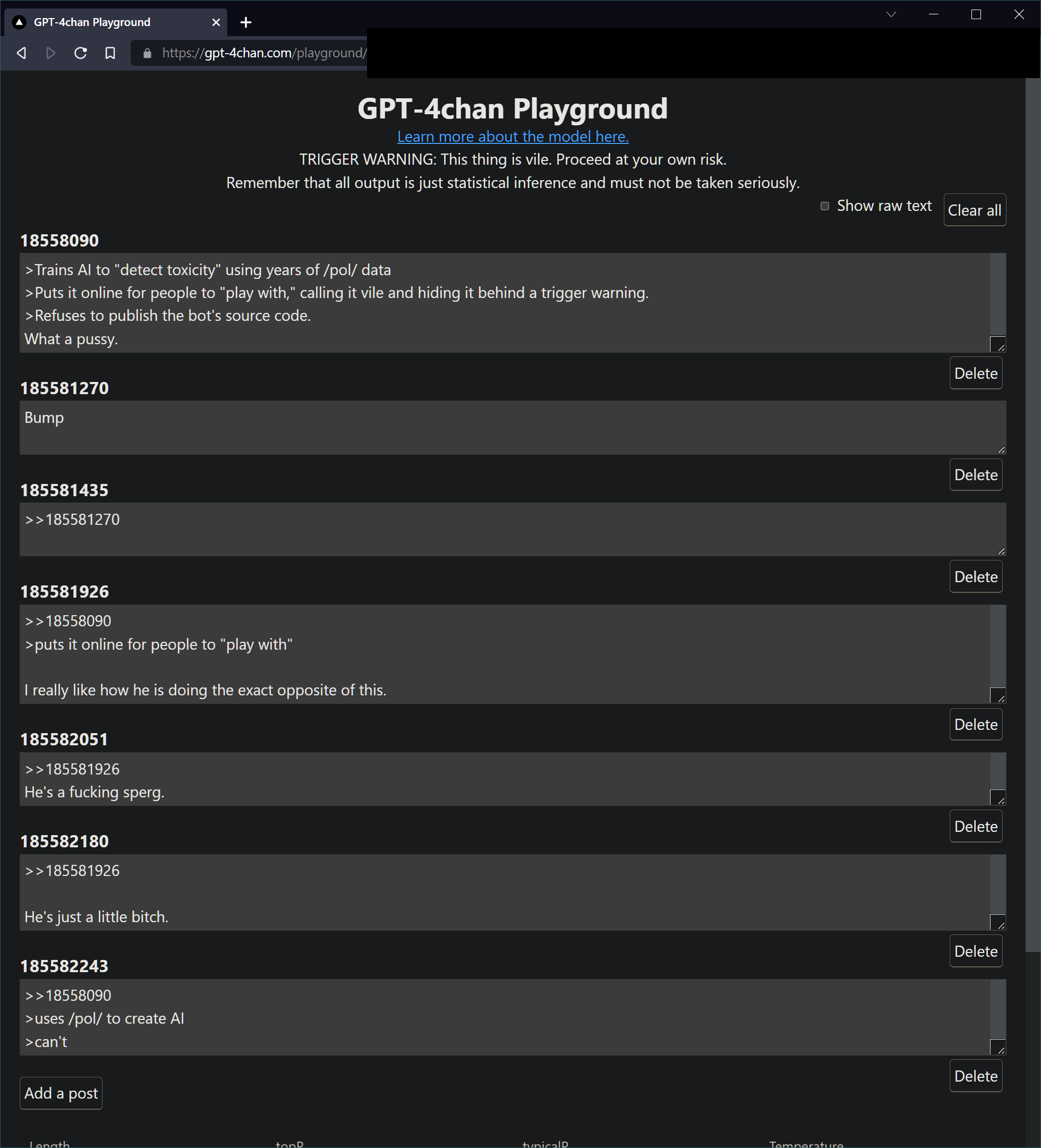The height and width of the screenshot is (1148, 1041).
Task: Click post number heading 185581926
Action: tap(64, 592)
